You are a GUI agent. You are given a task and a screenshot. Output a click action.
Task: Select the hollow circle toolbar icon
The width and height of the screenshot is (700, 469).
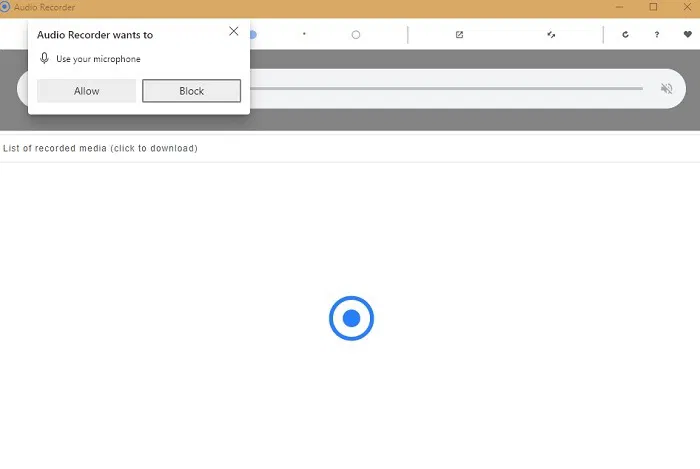point(356,34)
